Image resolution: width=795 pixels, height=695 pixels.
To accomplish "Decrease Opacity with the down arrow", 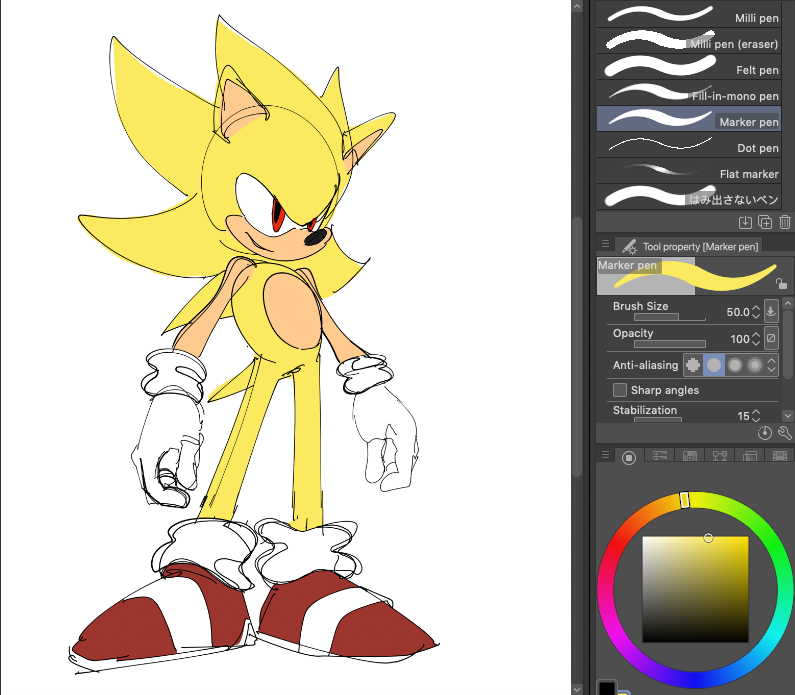I will (x=755, y=343).
